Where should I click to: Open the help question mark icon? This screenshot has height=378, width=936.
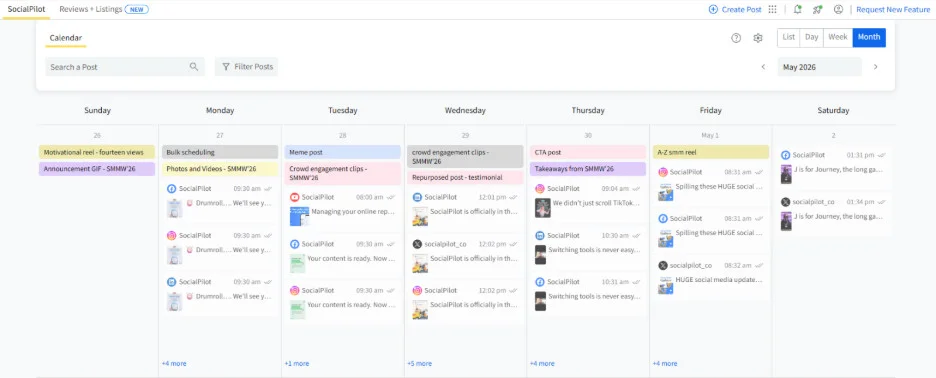click(x=736, y=38)
